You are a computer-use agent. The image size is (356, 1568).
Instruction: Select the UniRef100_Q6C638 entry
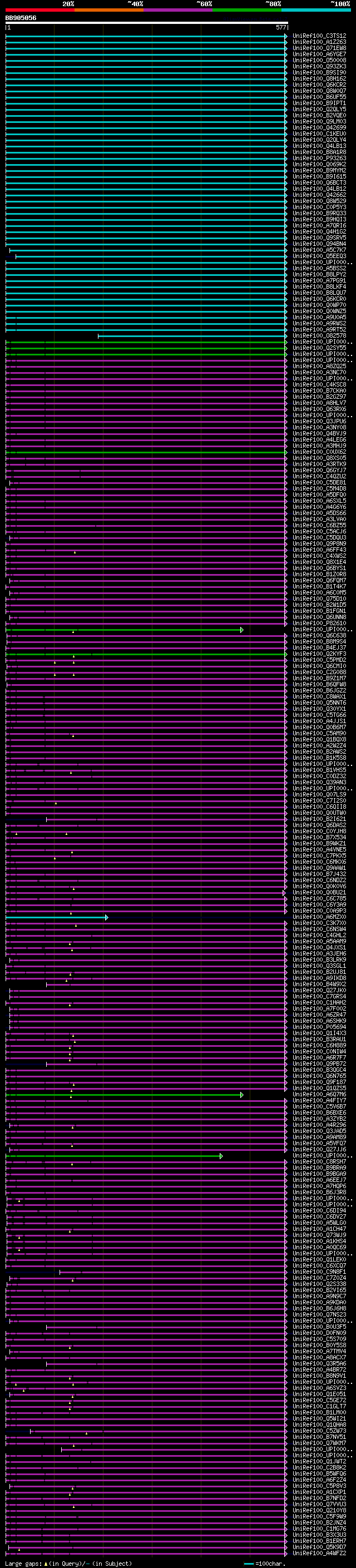point(319,635)
